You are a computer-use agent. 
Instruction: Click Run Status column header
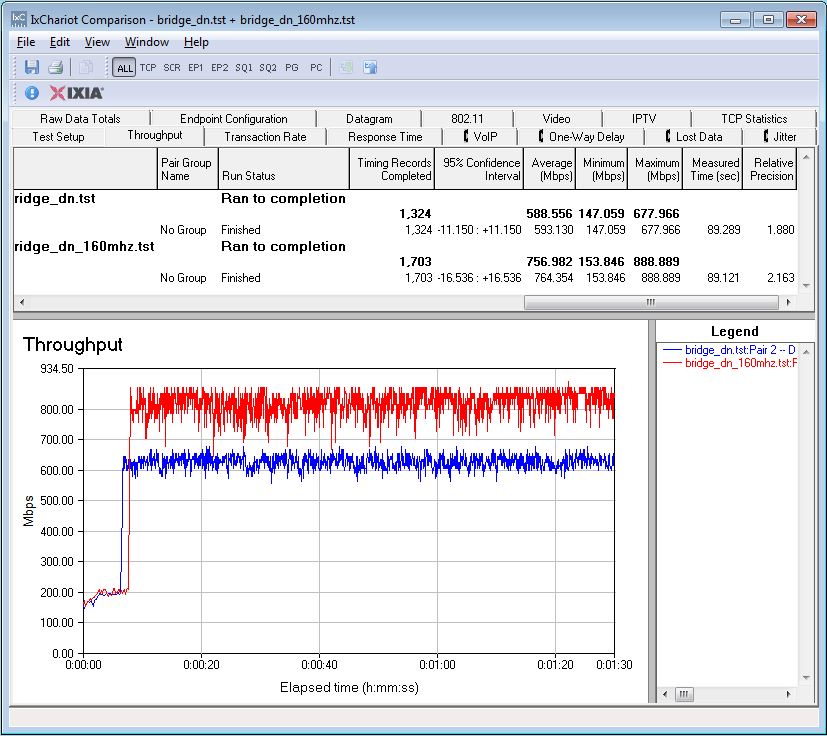point(284,169)
